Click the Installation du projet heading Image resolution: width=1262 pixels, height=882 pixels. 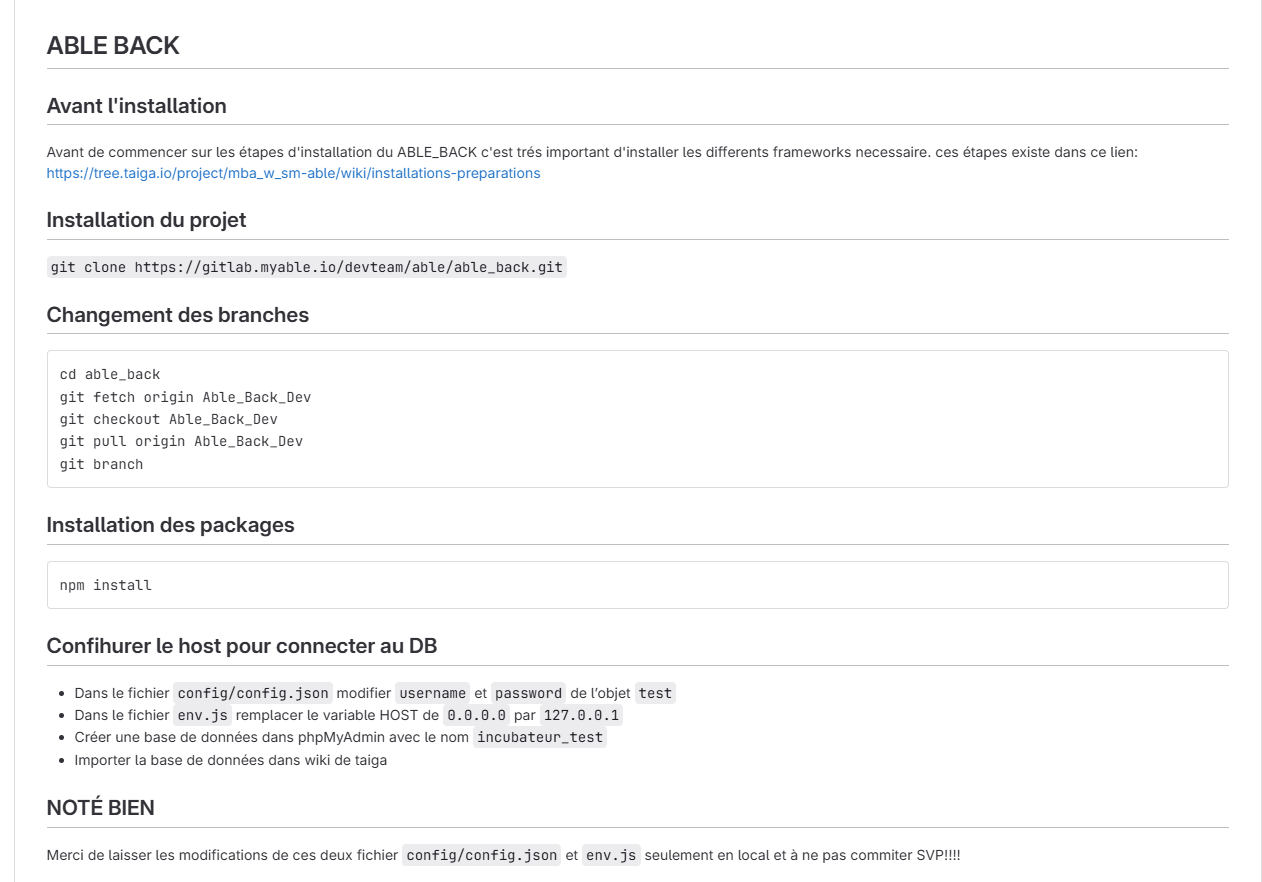pos(146,220)
